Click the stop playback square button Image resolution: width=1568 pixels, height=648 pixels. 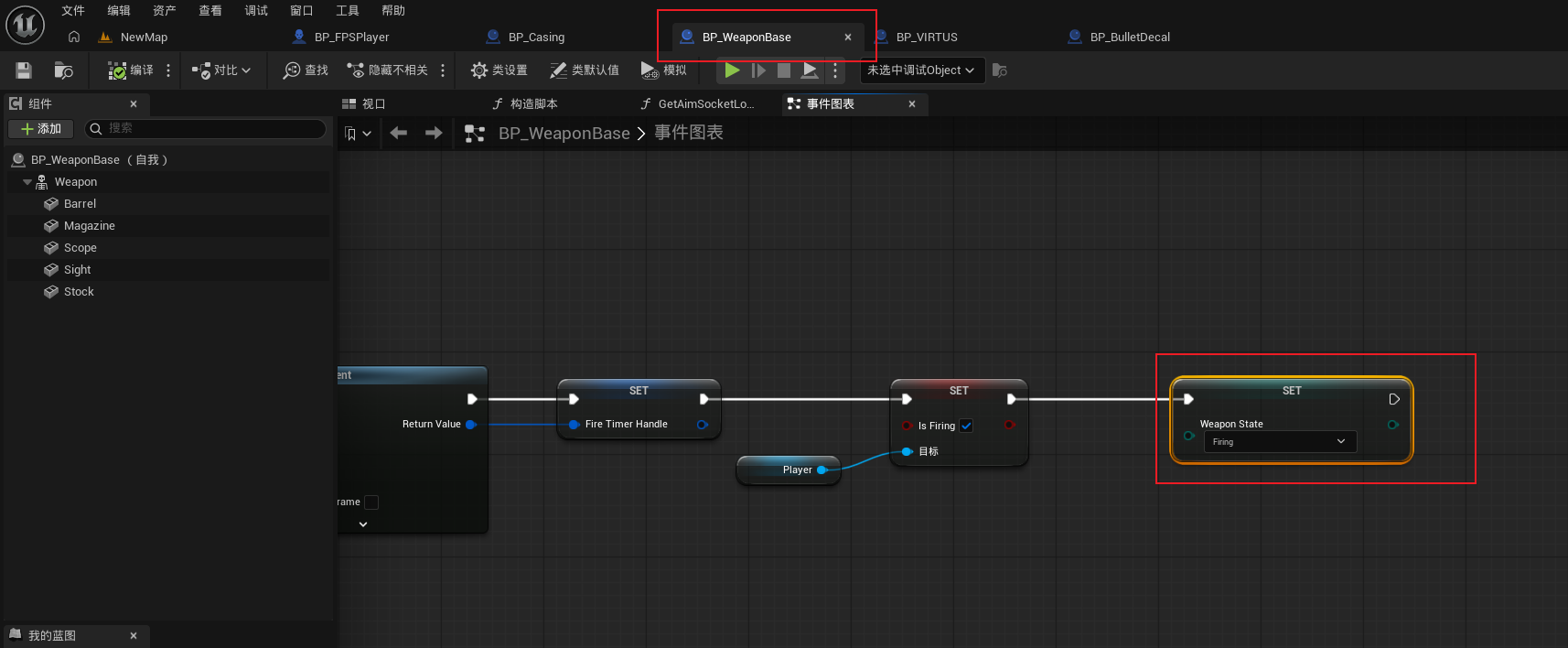tap(784, 70)
